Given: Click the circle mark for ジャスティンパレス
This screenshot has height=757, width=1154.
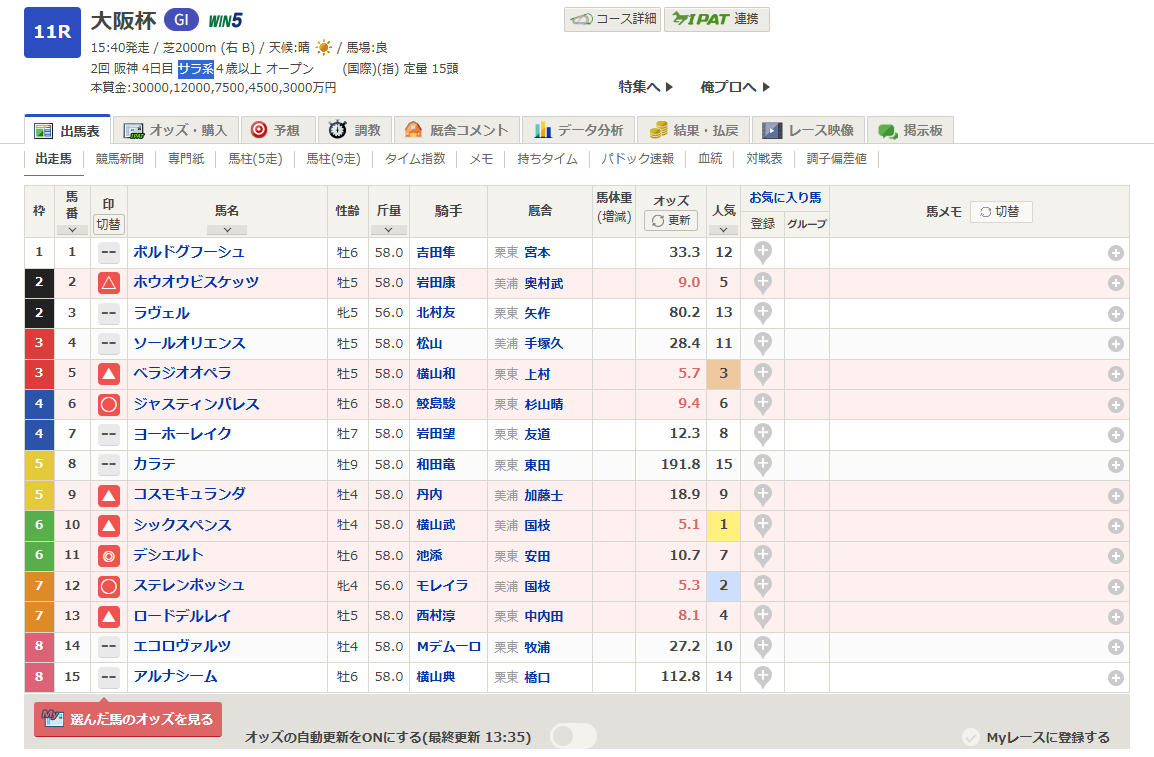Looking at the screenshot, I should tap(109, 404).
